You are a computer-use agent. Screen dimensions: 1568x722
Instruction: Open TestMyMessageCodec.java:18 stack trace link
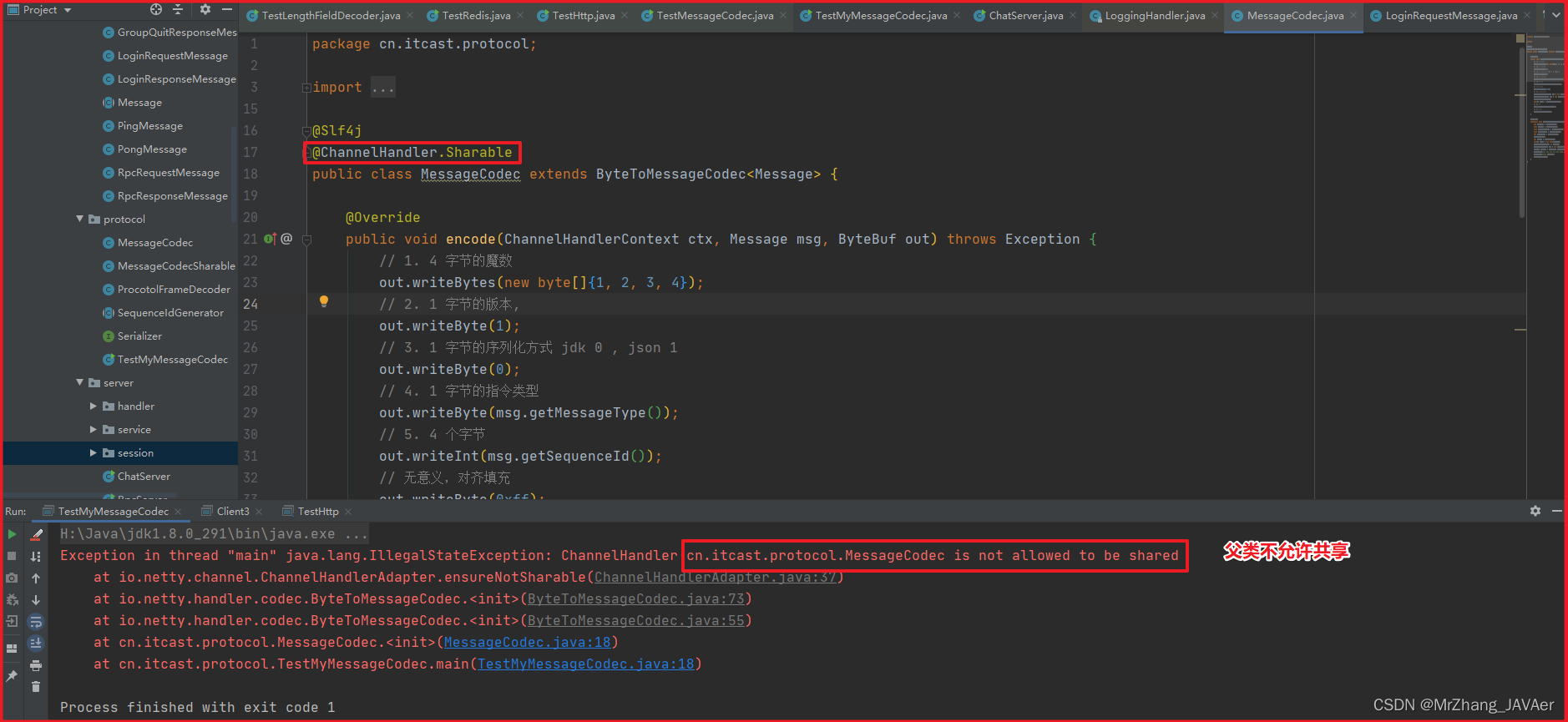(x=585, y=664)
